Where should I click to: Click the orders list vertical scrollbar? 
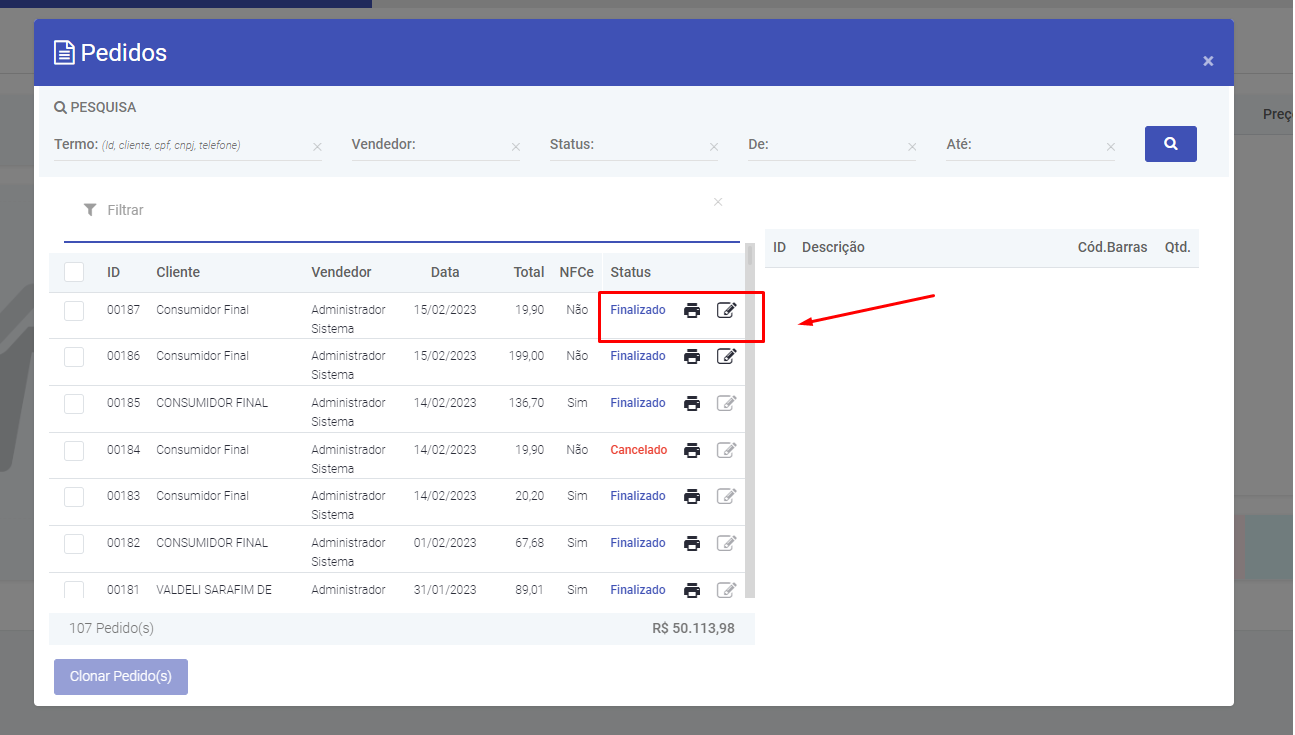[750, 420]
